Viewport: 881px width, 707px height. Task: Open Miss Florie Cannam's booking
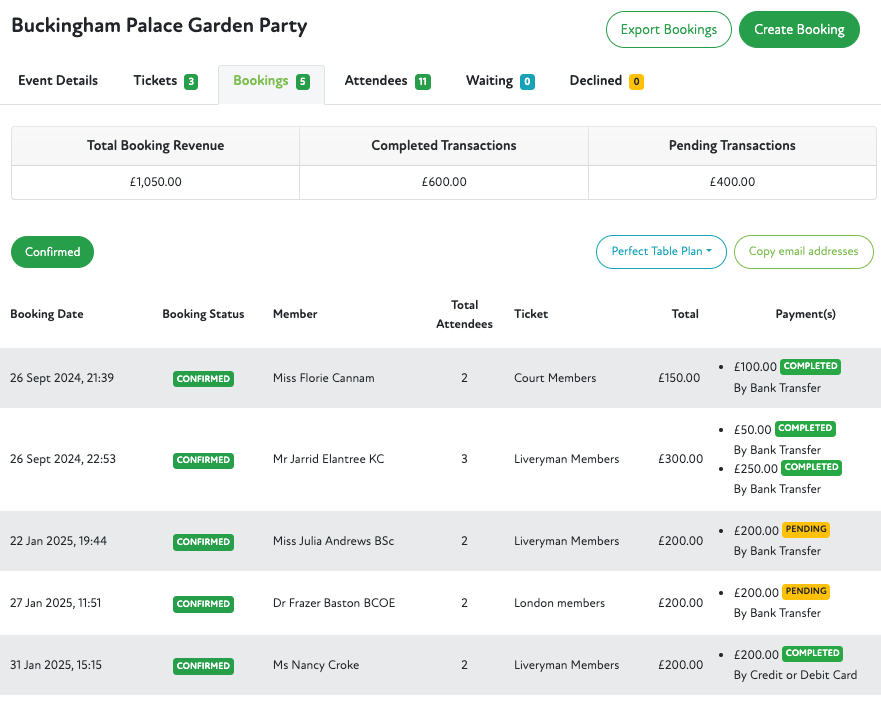323,378
